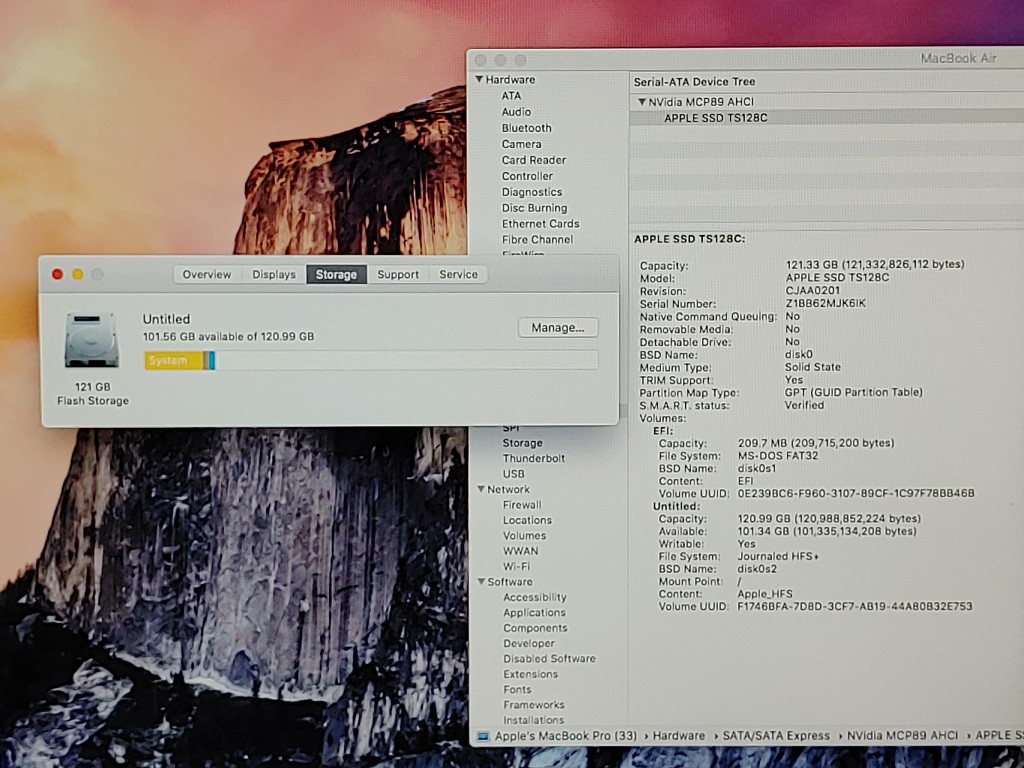Select Storage in the Hardware sidebar list

point(522,443)
